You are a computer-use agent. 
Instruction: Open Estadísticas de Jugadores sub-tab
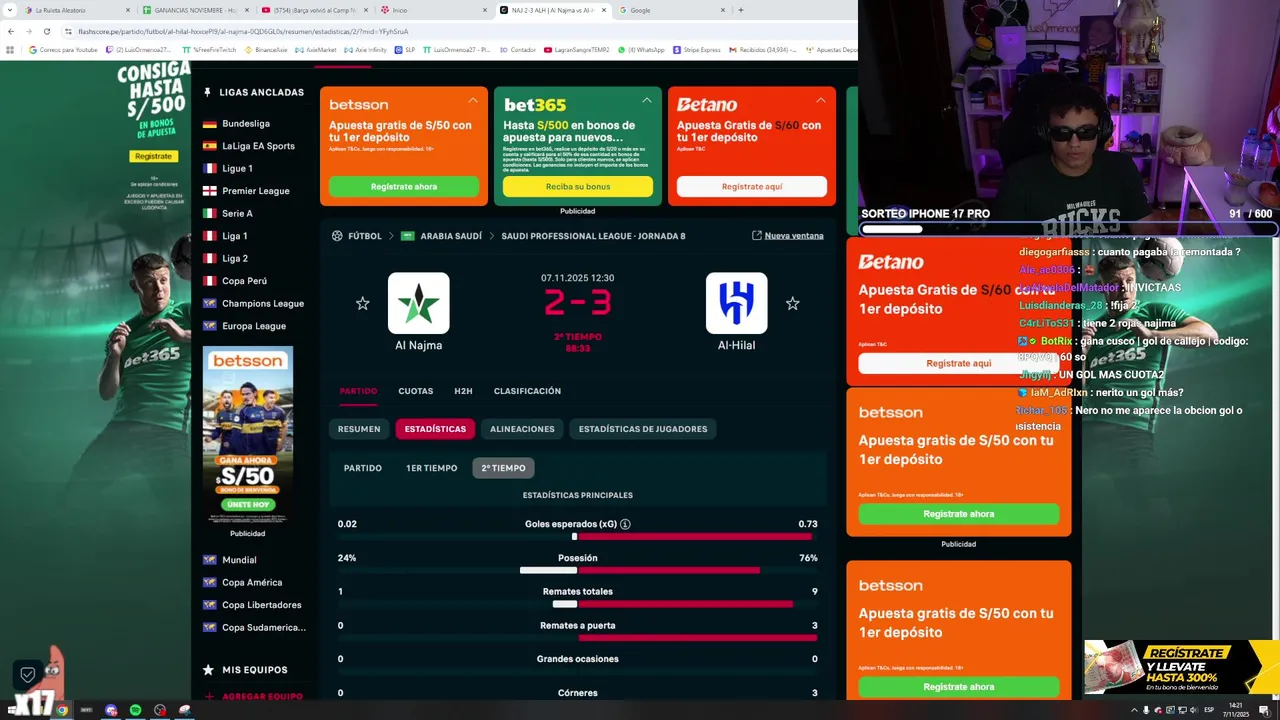pos(643,429)
